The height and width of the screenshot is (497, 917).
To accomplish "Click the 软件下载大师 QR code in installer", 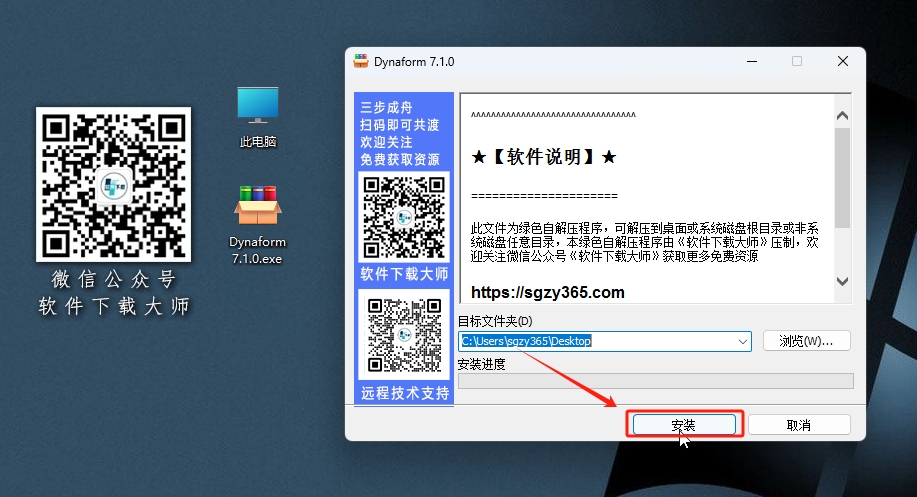I will [x=404, y=217].
